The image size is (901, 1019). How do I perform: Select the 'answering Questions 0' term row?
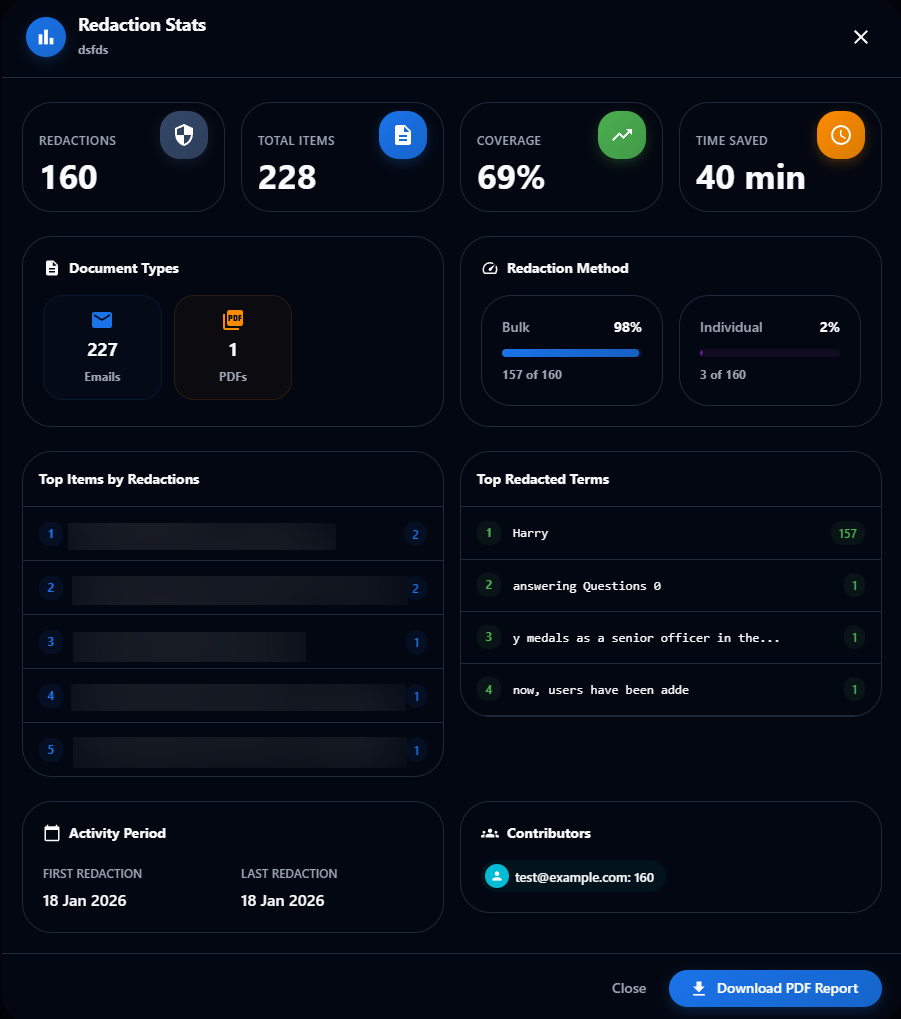tap(671, 586)
